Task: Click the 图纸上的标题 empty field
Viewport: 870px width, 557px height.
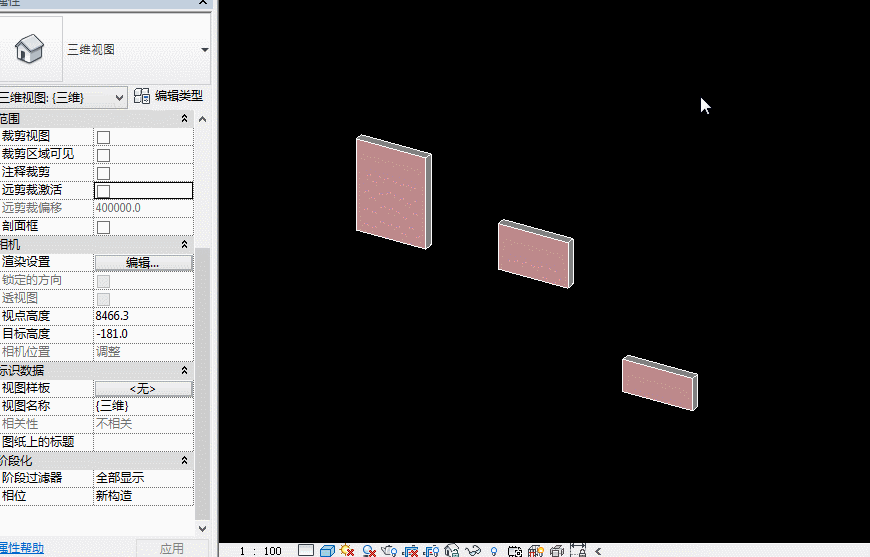Action: click(x=144, y=442)
